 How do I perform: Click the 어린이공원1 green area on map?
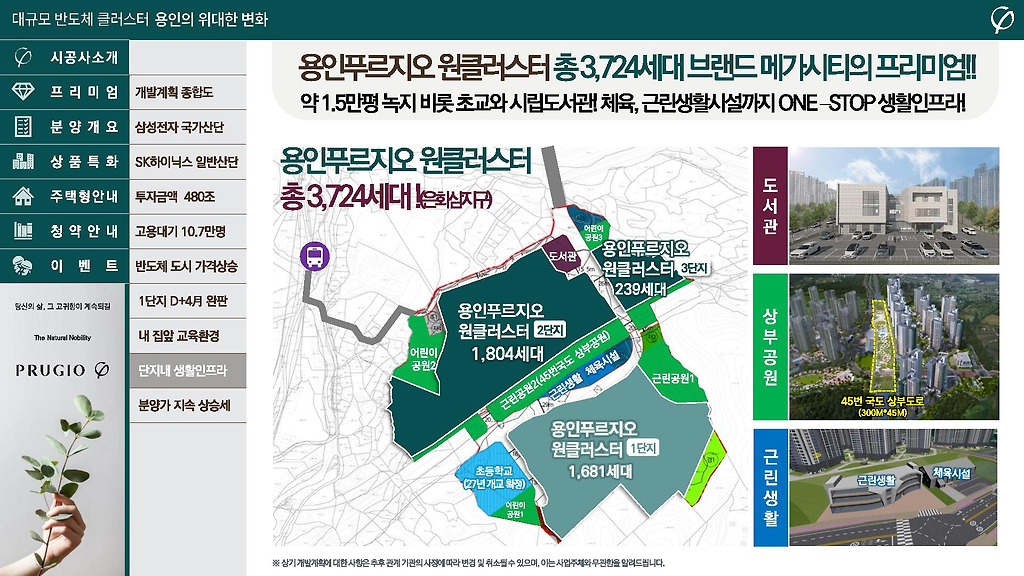coord(516,509)
